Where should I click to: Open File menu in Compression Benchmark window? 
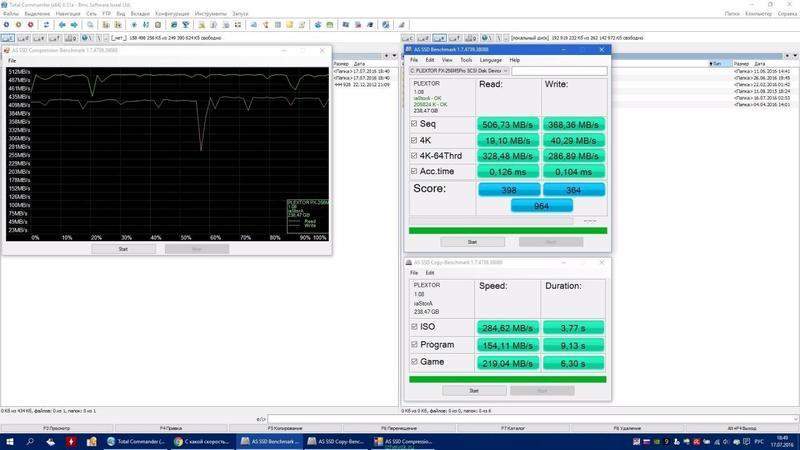click(x=12, y=61)
